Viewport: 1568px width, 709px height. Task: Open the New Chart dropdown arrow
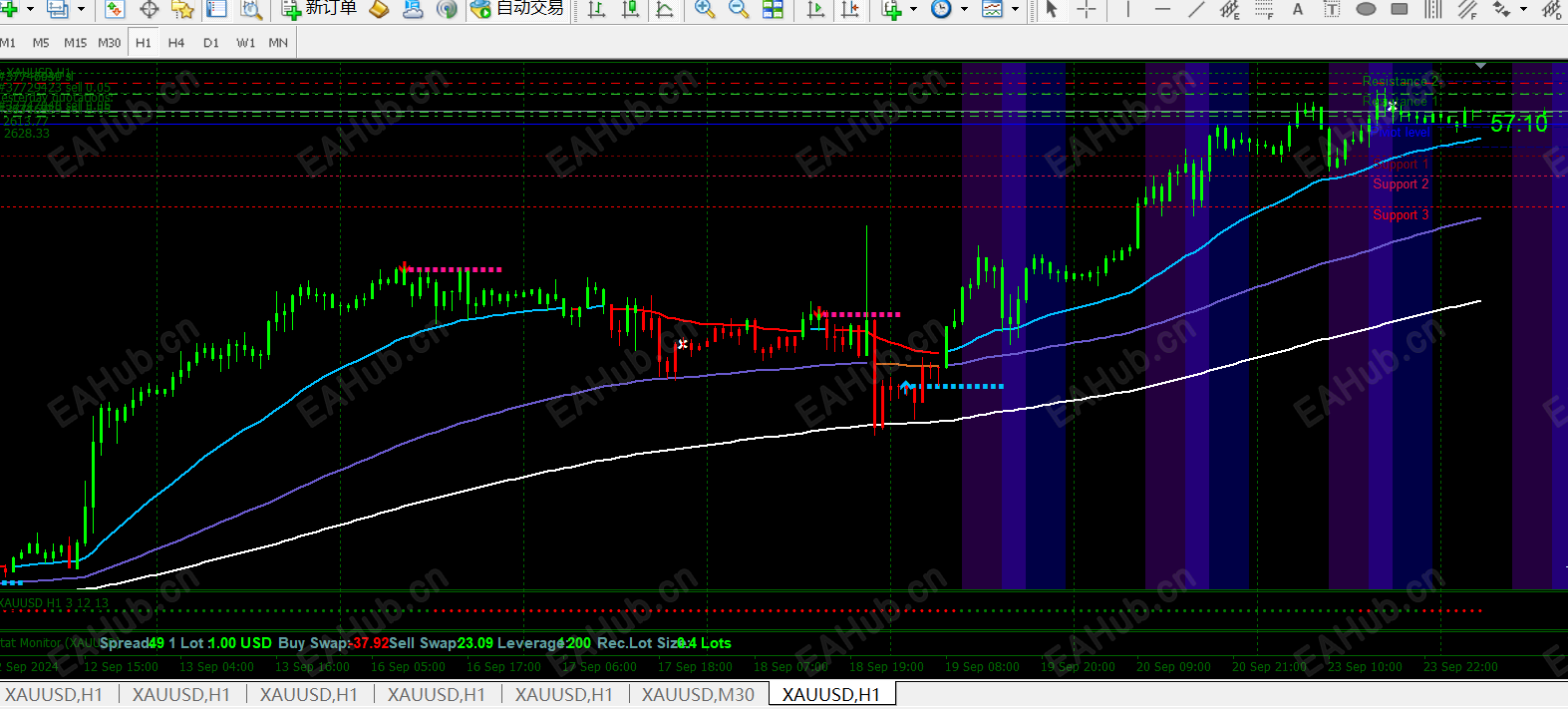30,9
